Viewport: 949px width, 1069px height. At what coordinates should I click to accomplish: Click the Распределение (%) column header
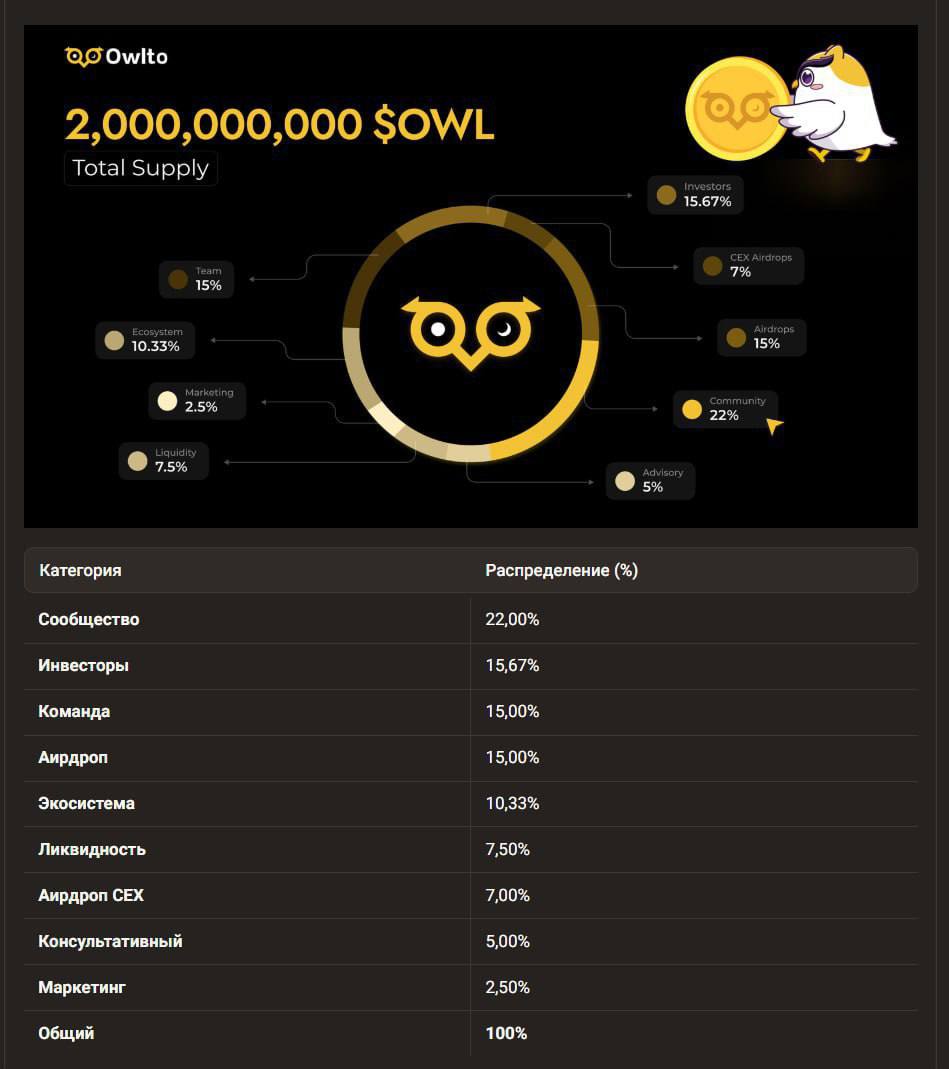click(561, 570)
